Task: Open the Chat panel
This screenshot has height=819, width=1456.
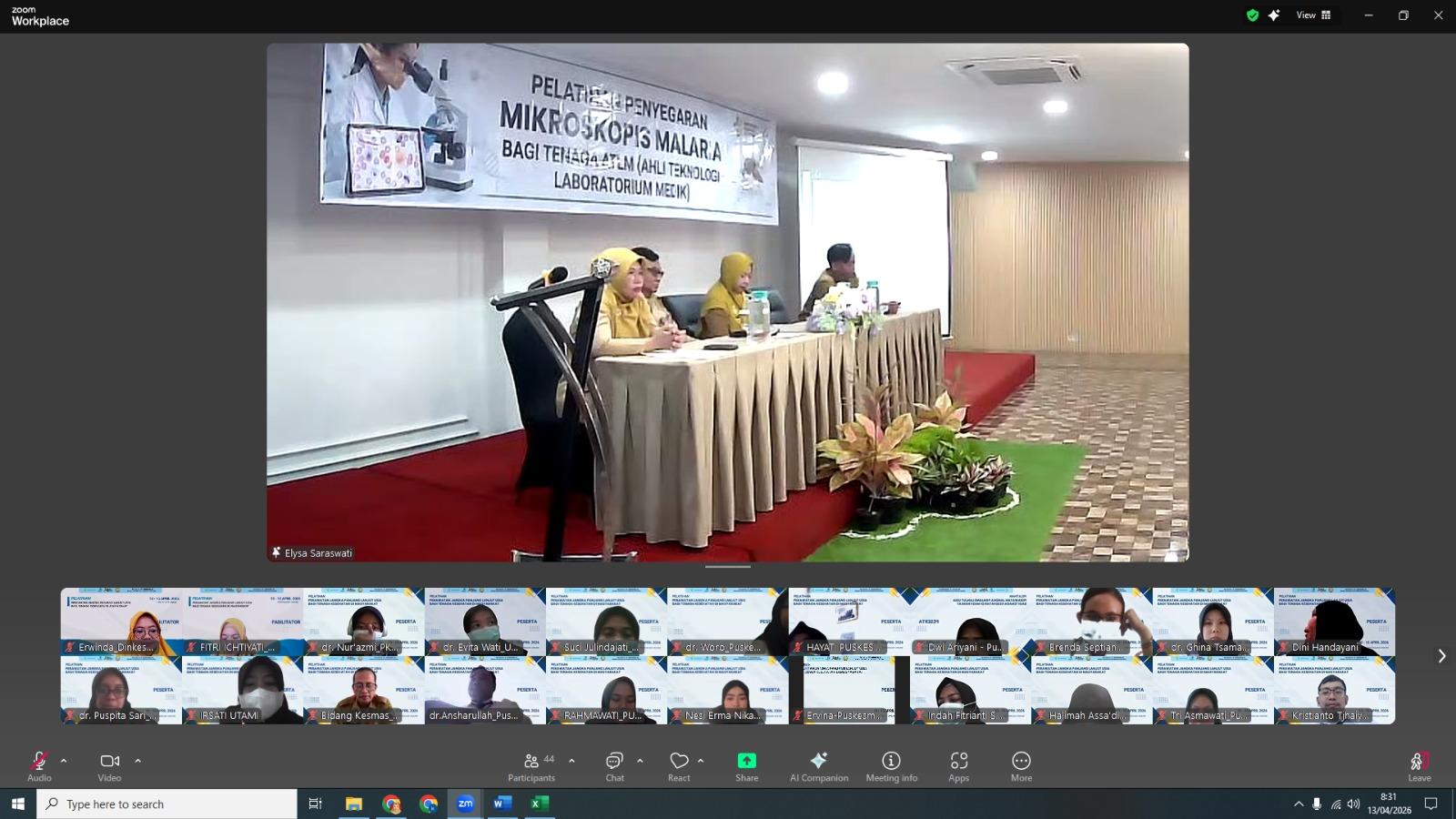Action: (x=615, y=766)
